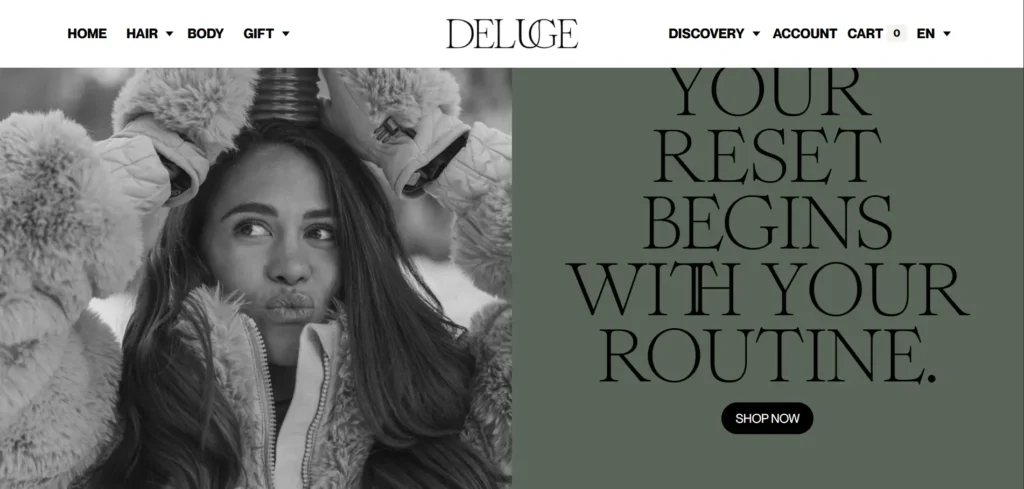Click the word RESET in headline
The width and height of the screenshot is (1024, 489).
tap(767, 155)
